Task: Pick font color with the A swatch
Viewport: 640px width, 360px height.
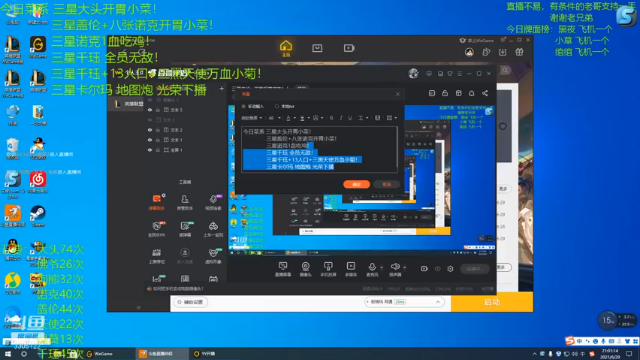Action: coord(288,118)
